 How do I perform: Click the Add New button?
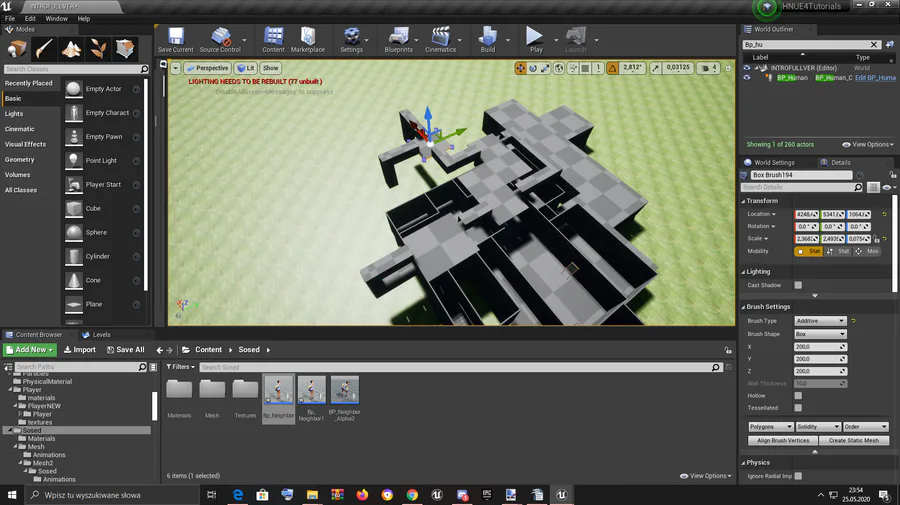(30, 349)
